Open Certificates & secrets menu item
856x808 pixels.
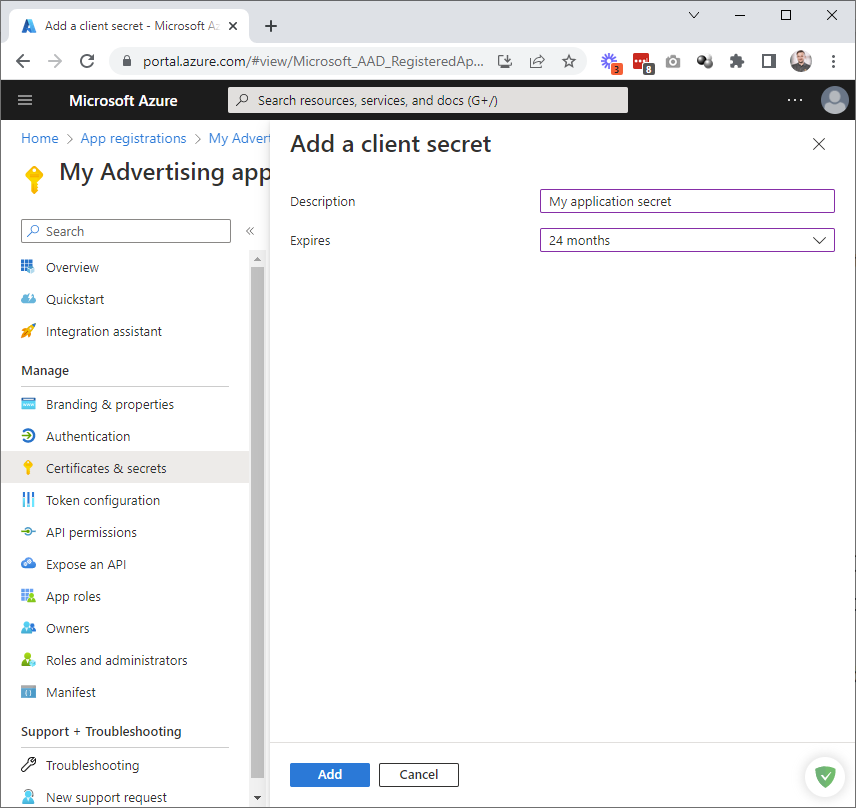coord(106,468)
